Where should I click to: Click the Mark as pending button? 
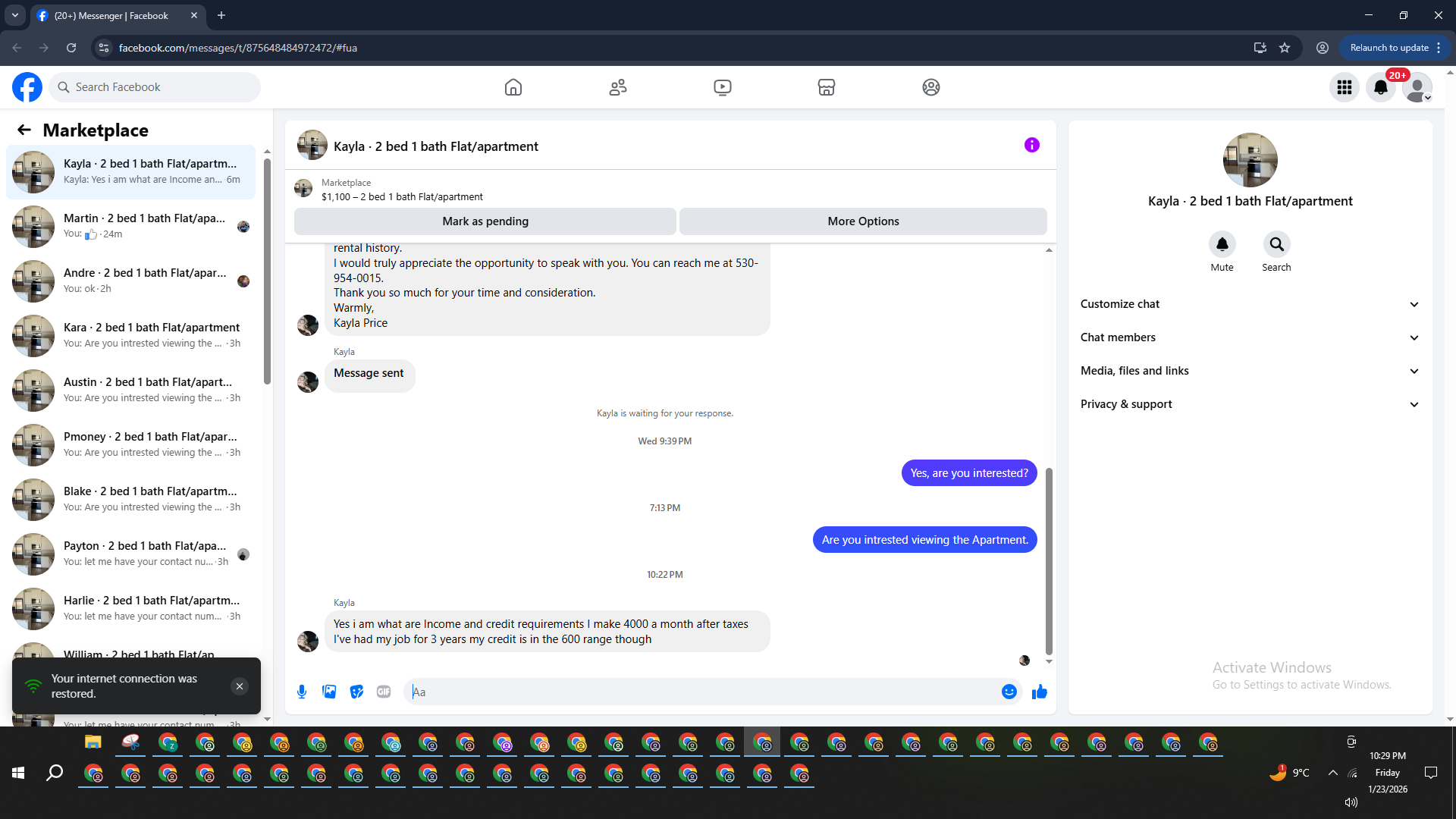pos(485,221)
